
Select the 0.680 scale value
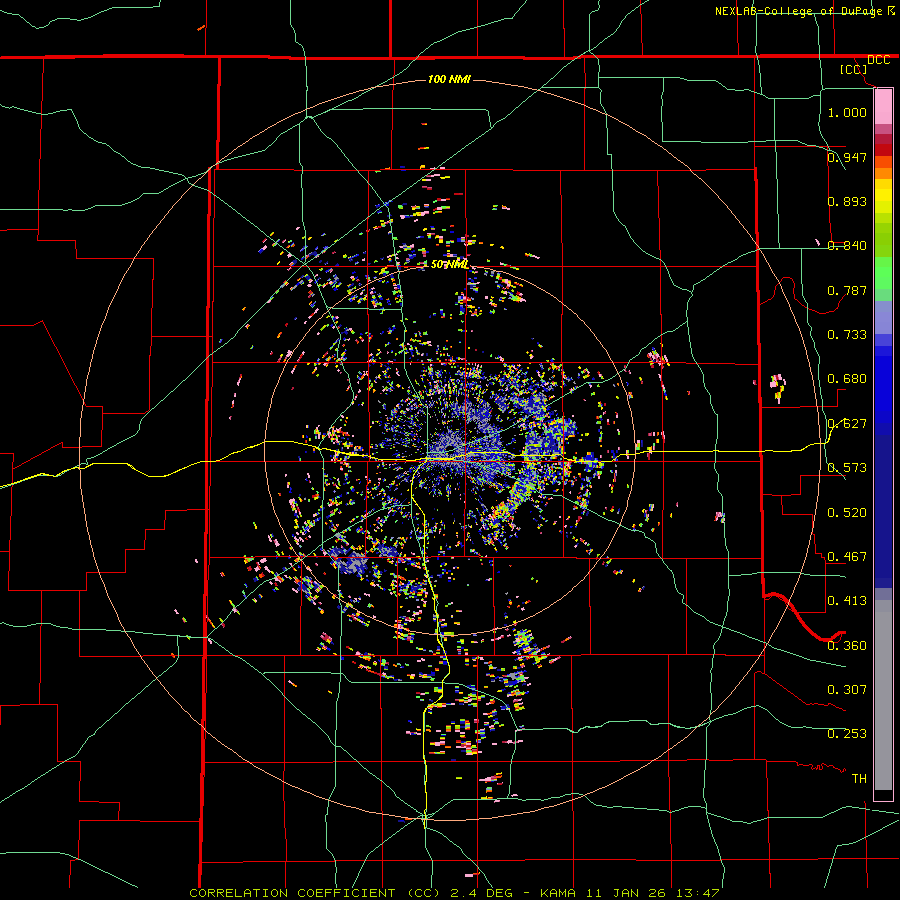click(847, 379)
